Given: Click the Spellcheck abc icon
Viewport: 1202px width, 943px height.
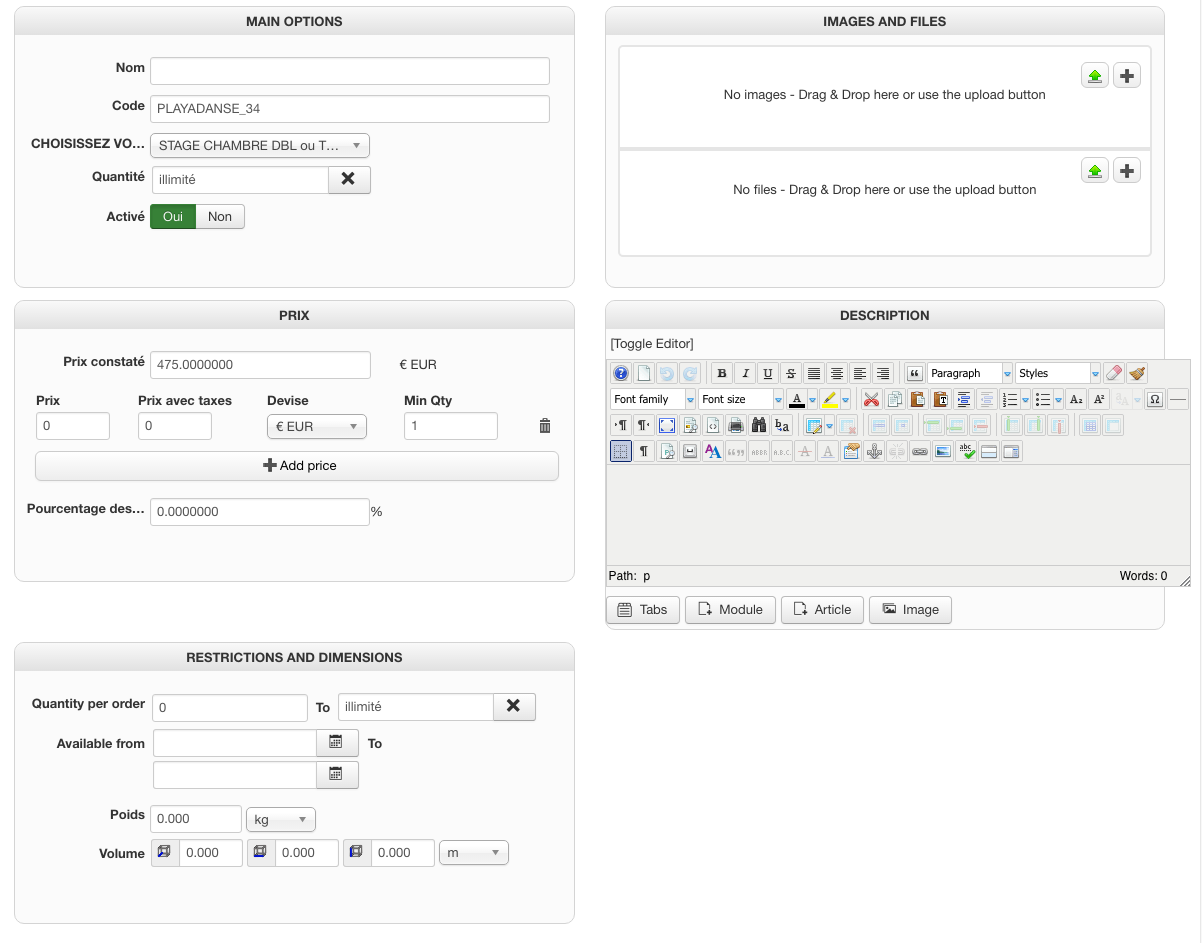Looking at the screenshot, I should (x=965, y=451).
